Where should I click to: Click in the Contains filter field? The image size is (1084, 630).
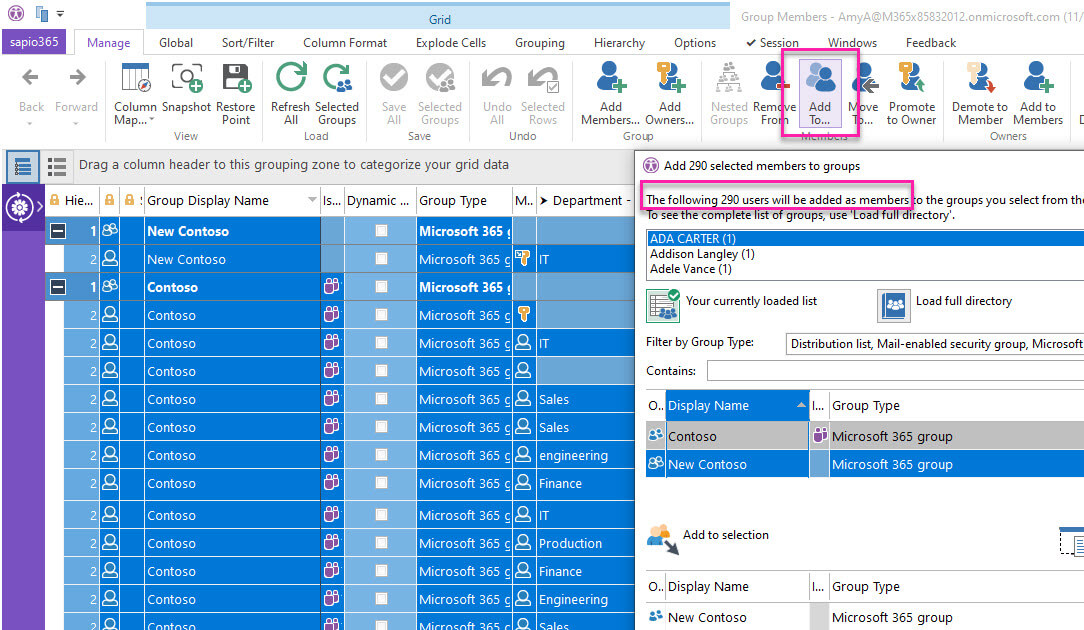[895, 371]
